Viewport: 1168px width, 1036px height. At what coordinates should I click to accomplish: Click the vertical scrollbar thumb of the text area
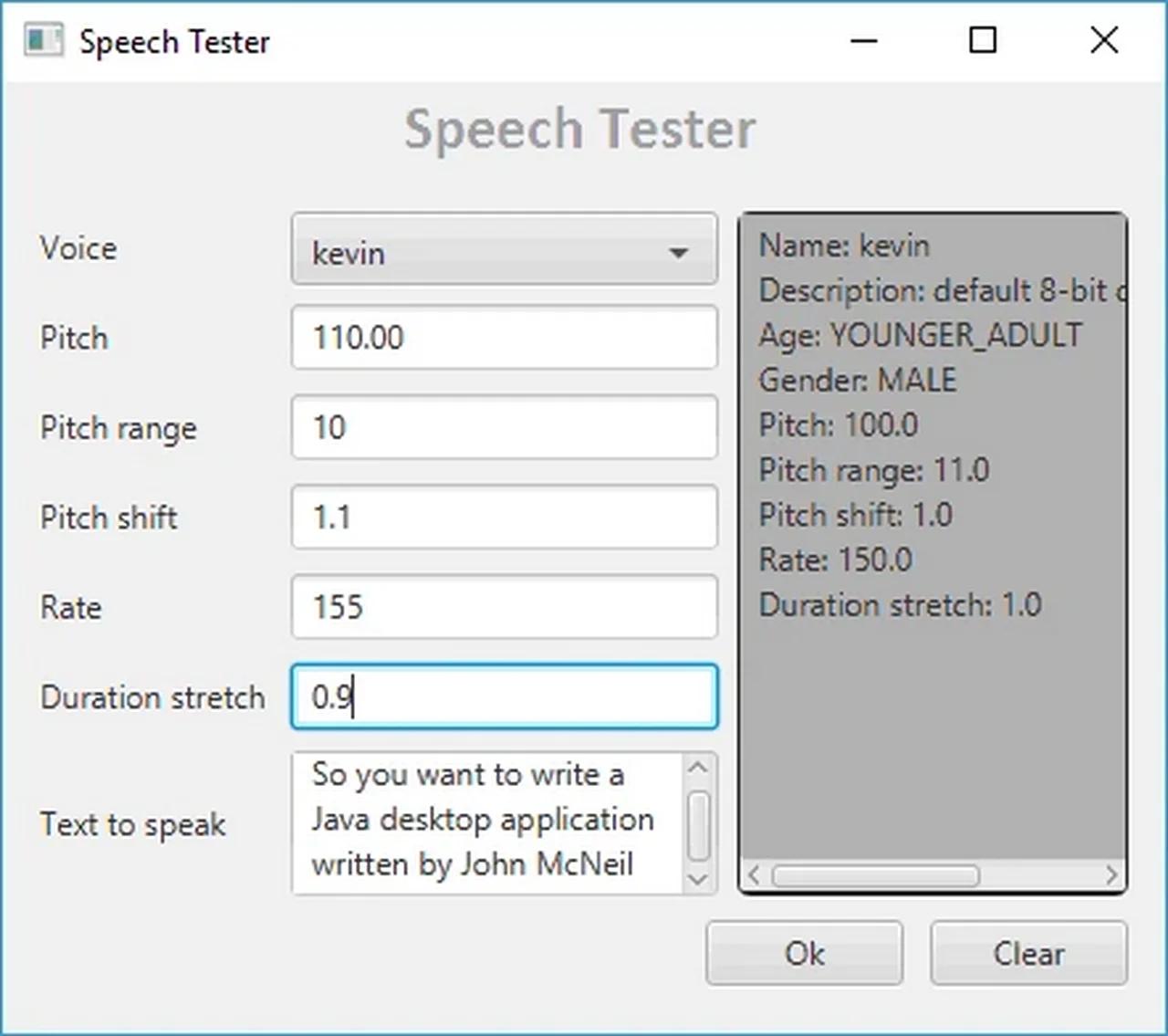(x=697, y=821)
